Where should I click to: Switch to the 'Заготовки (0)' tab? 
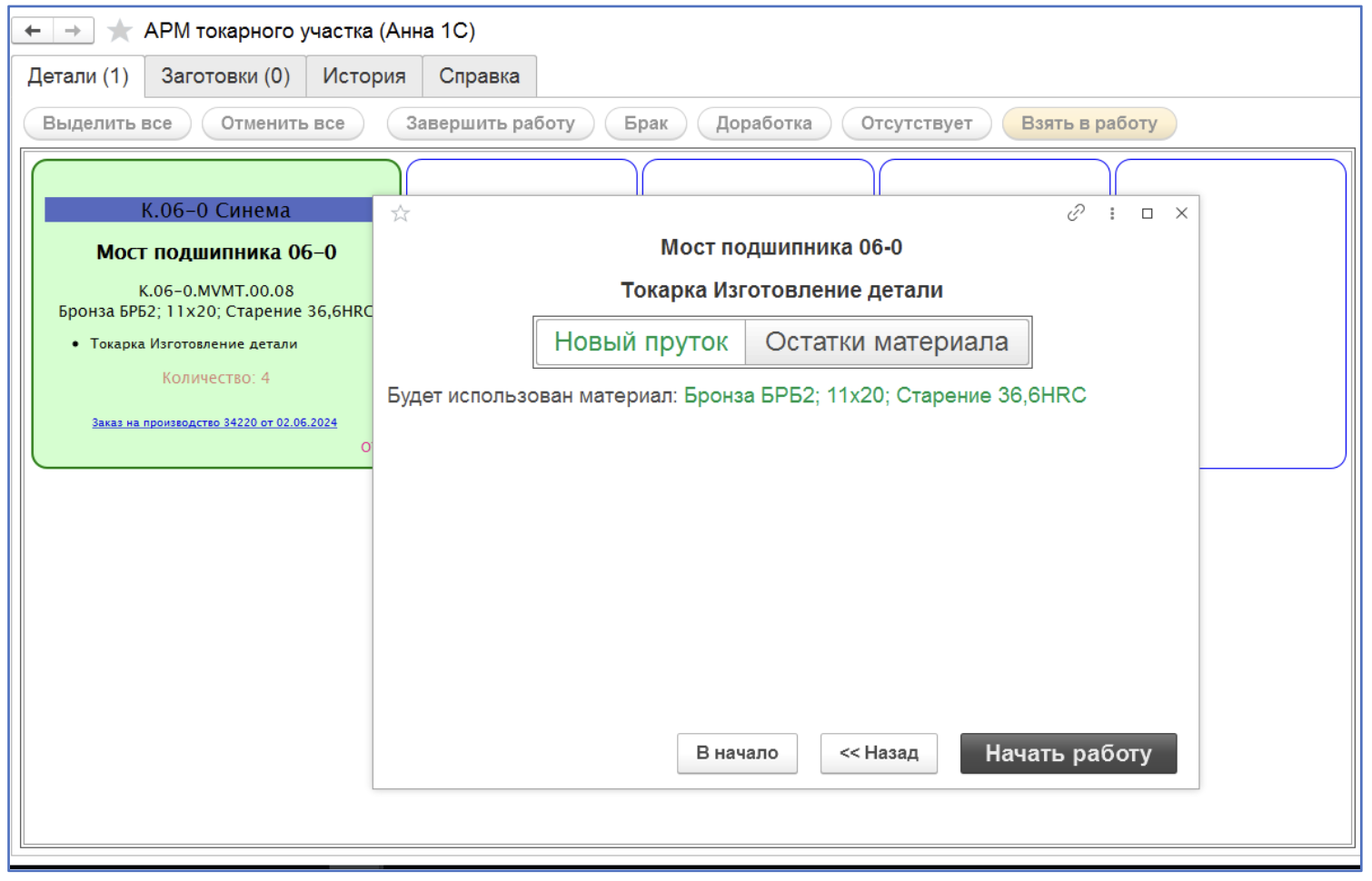point(225,76)
